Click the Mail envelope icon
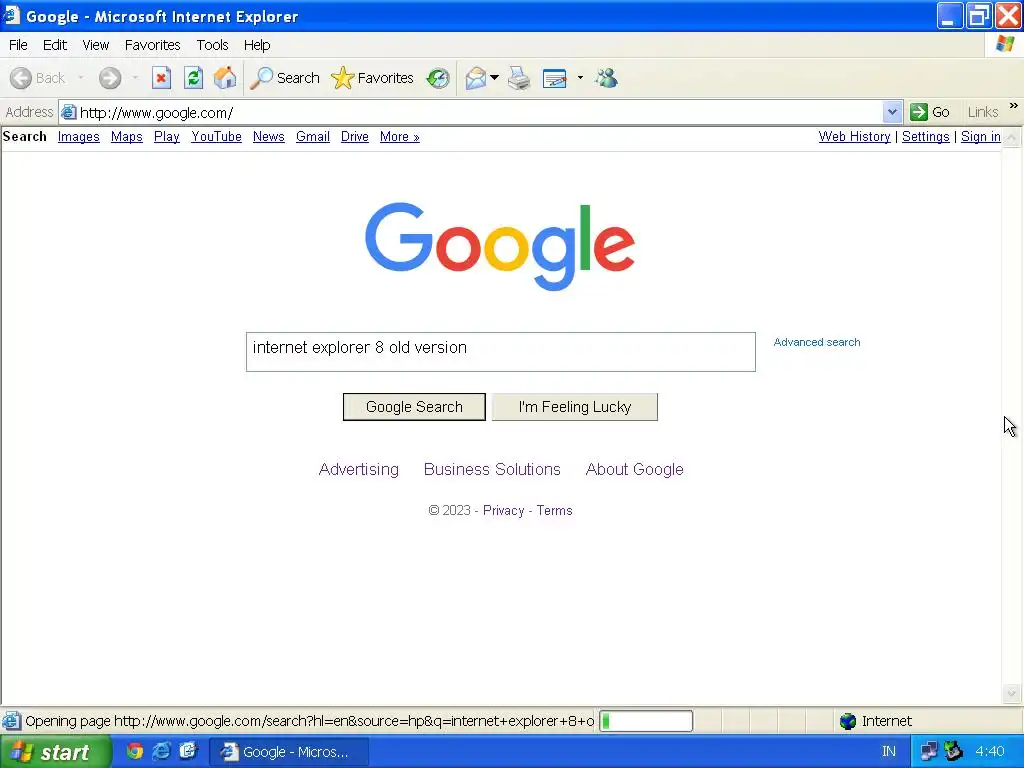1024x768 pixels. (x=475, y=78)
